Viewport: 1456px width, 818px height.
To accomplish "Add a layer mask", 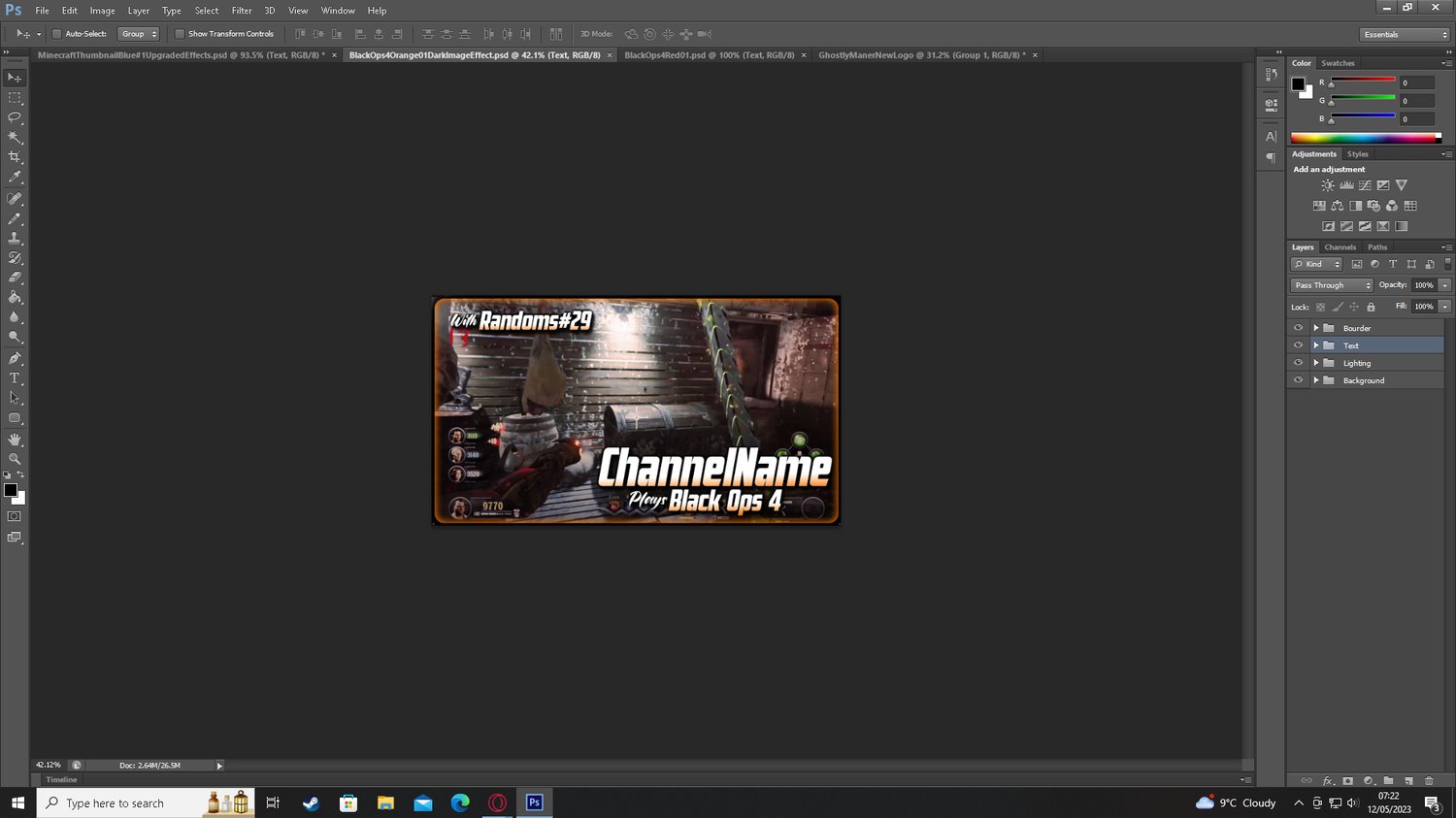I will tap(1347, 781).
